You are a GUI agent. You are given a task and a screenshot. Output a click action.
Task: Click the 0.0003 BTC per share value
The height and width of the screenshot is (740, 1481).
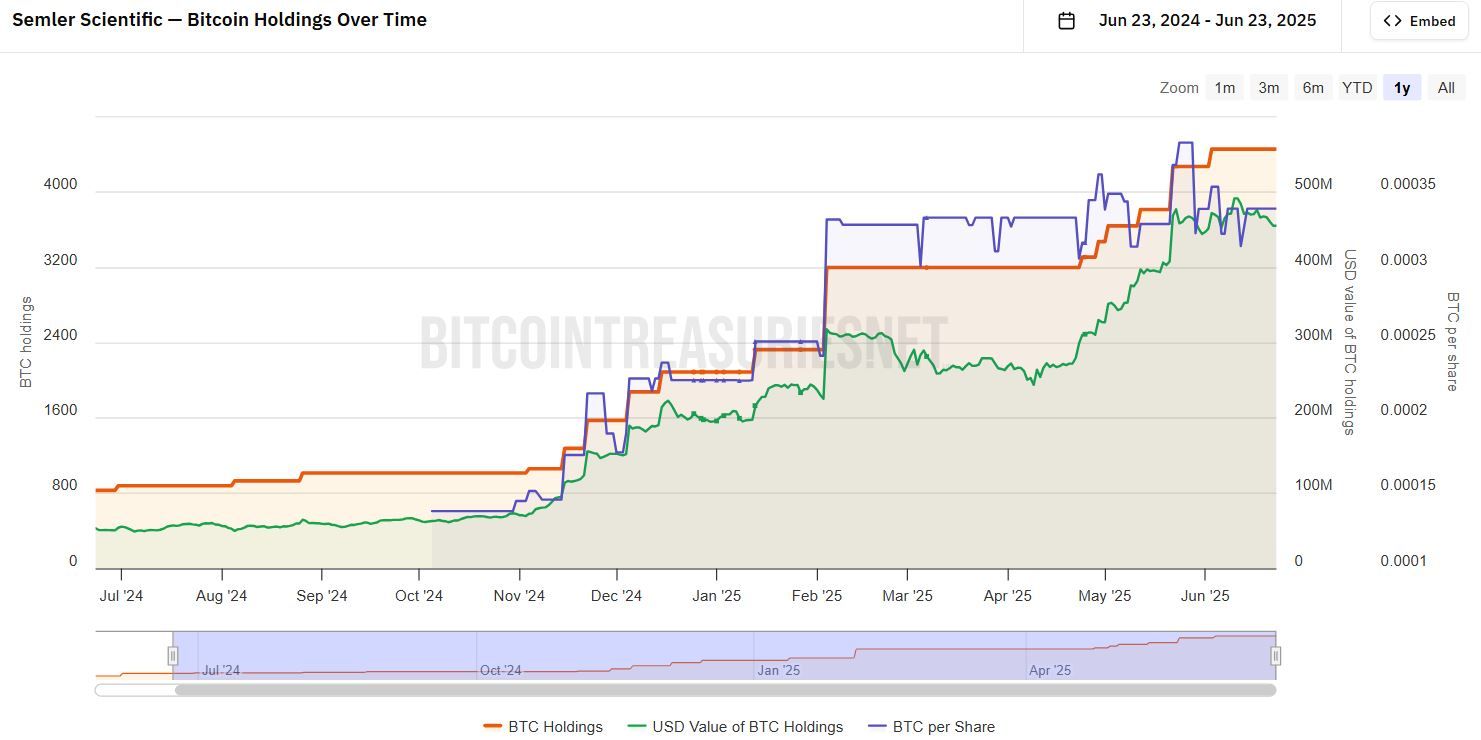point(1404,260)
